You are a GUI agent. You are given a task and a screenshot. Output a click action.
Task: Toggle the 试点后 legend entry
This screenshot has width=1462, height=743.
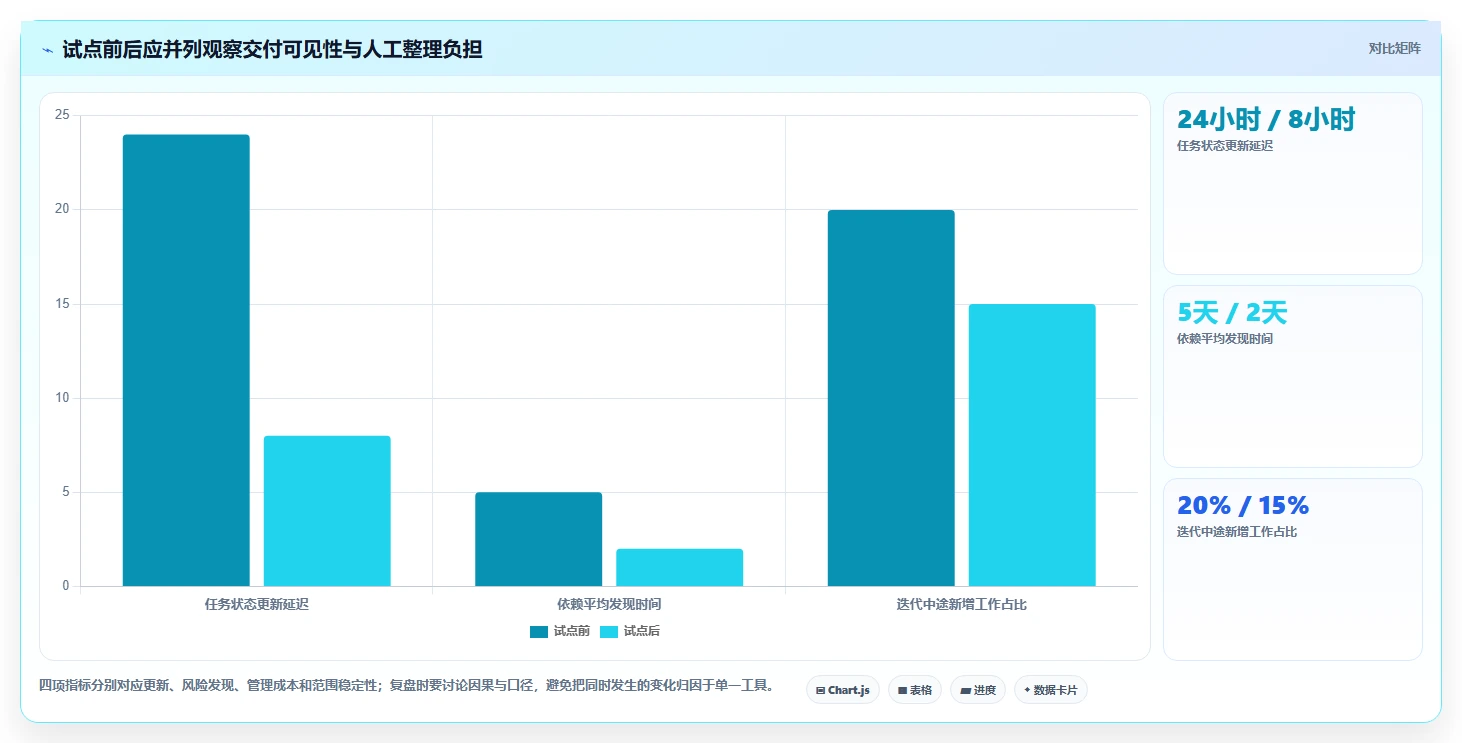(x=630, y=631)
